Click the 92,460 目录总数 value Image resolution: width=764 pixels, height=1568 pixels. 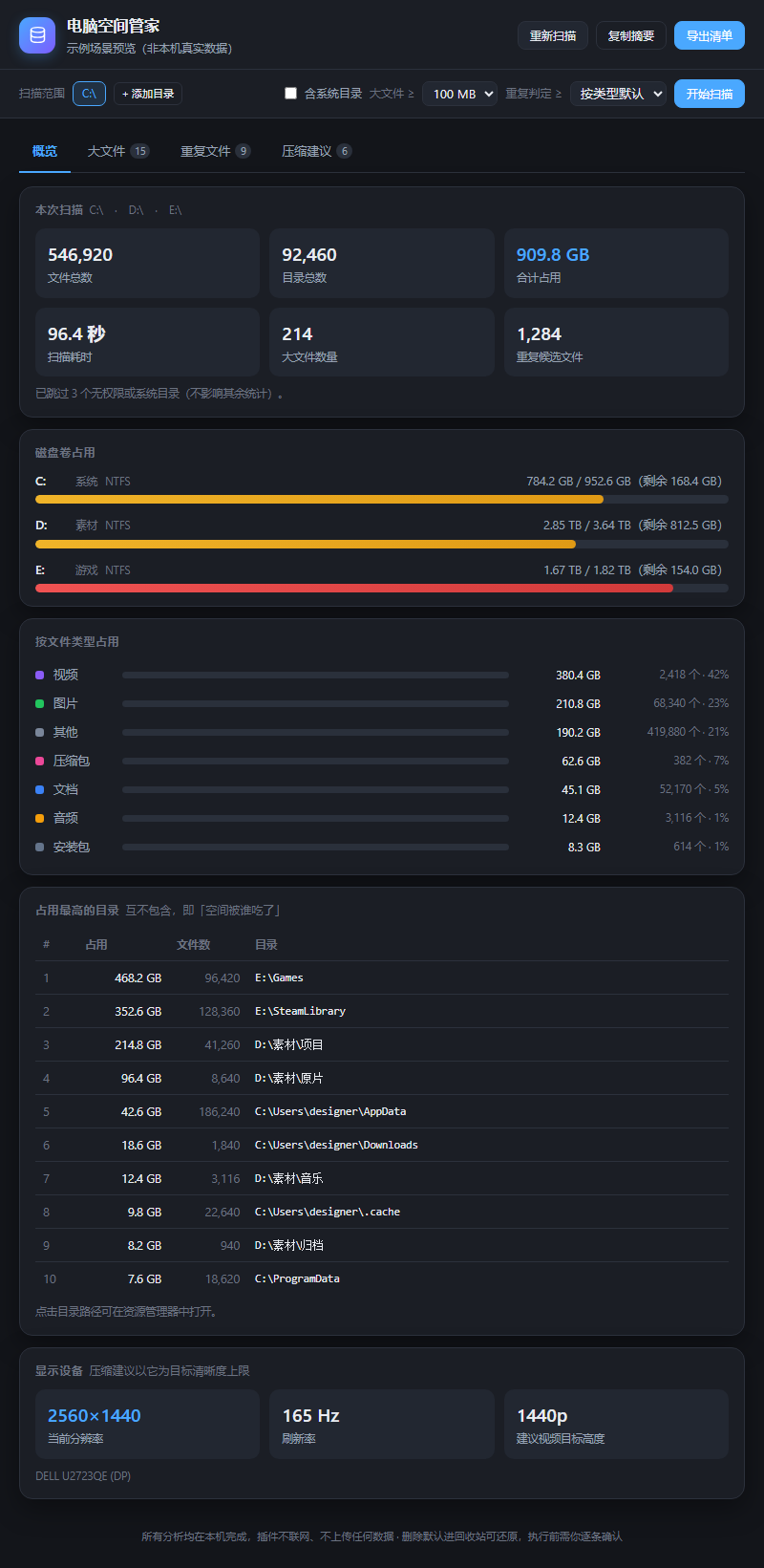coord(309,255)
